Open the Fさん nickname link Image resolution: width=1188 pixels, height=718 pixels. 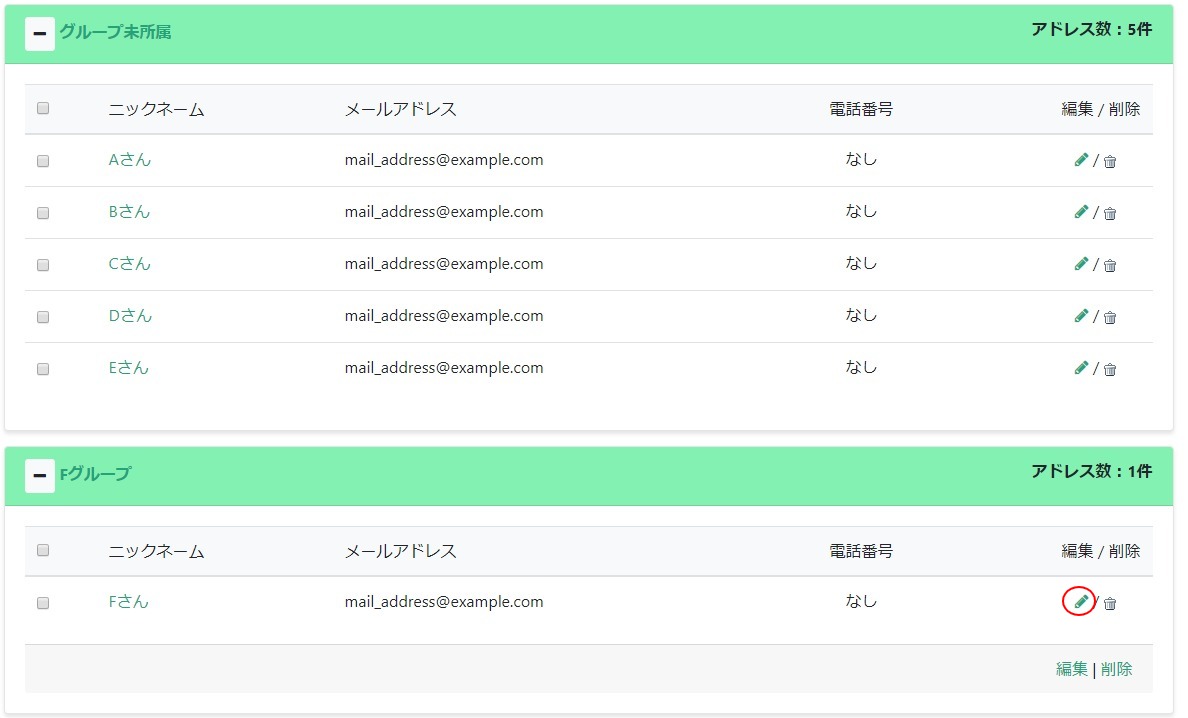[x=129, y=602]
